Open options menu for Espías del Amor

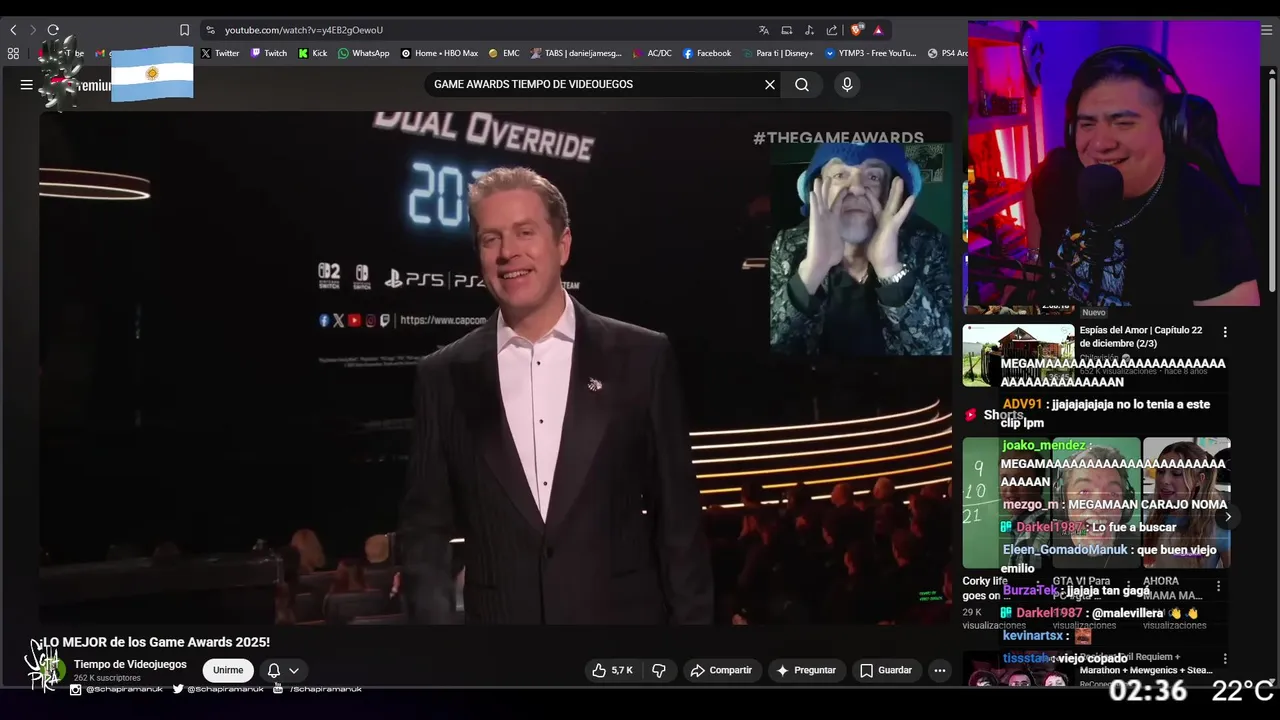(1225, 332)
